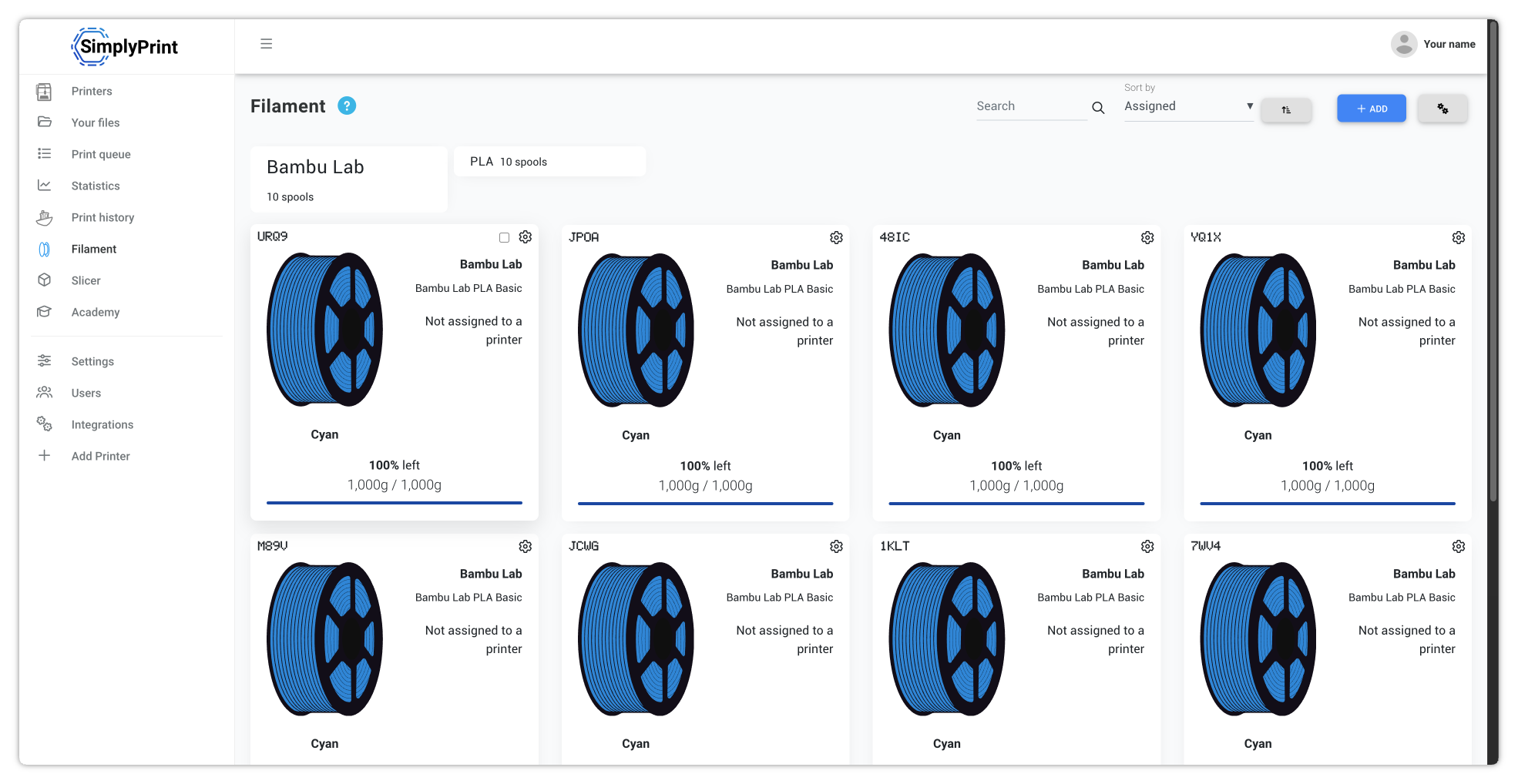Viewport: 1518px width, 784px height.
Task: Click 'Not assigned to a printer' on JPOA card
Action: tap(784, 331)
